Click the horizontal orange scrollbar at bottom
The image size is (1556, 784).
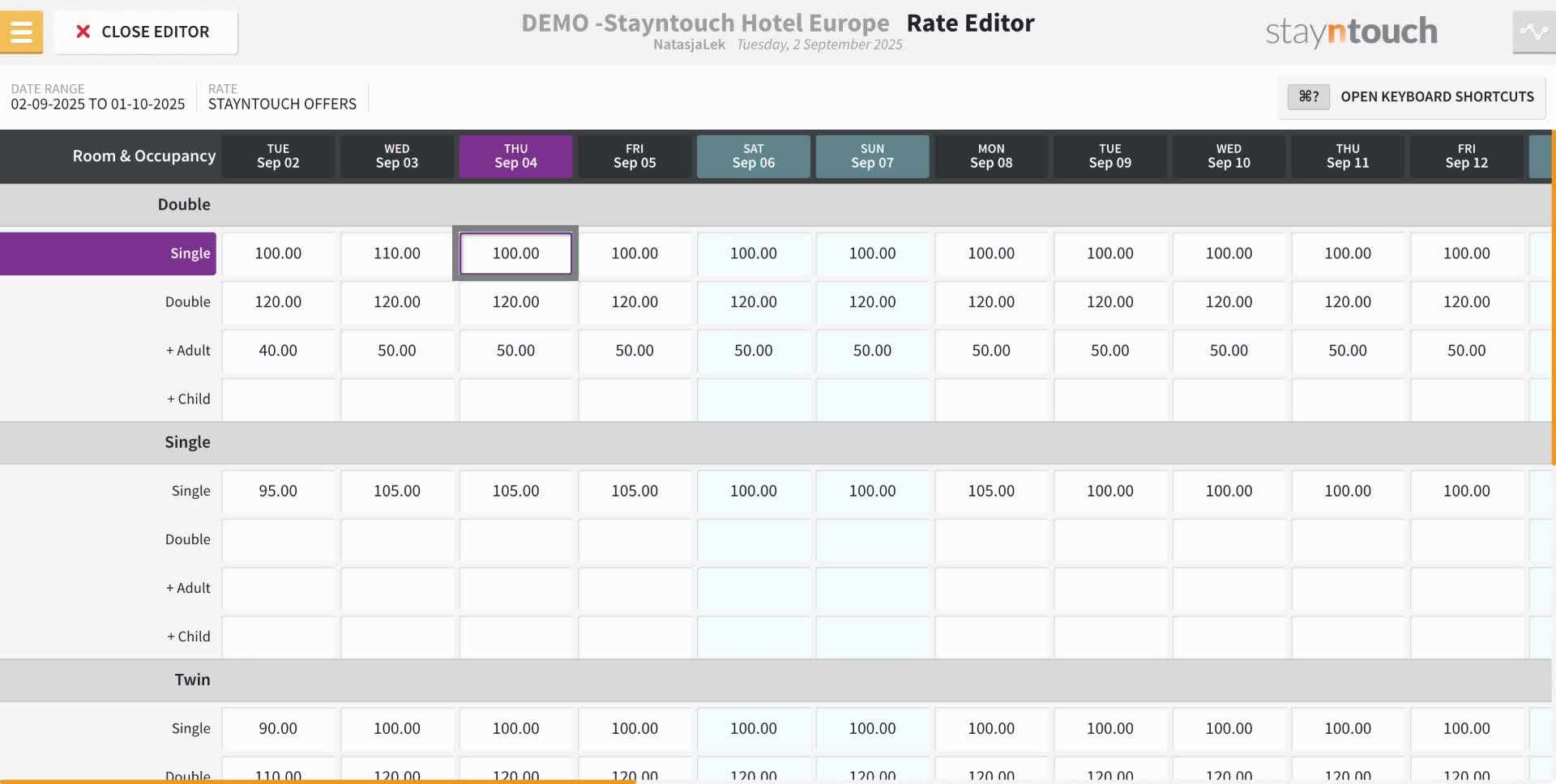pos(318,782)
